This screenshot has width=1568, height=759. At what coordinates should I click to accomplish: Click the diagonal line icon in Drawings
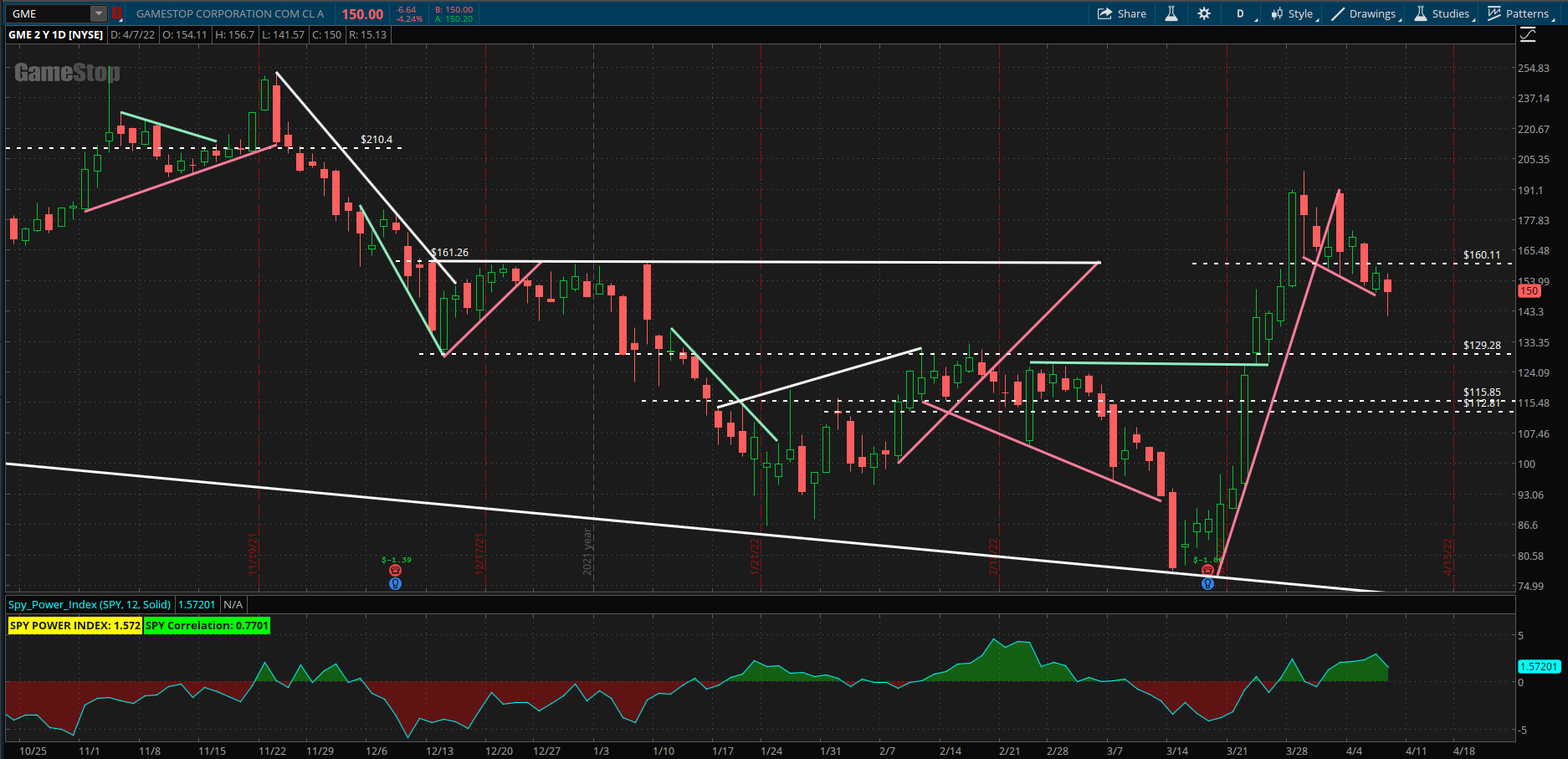[x=1338, y=13]
